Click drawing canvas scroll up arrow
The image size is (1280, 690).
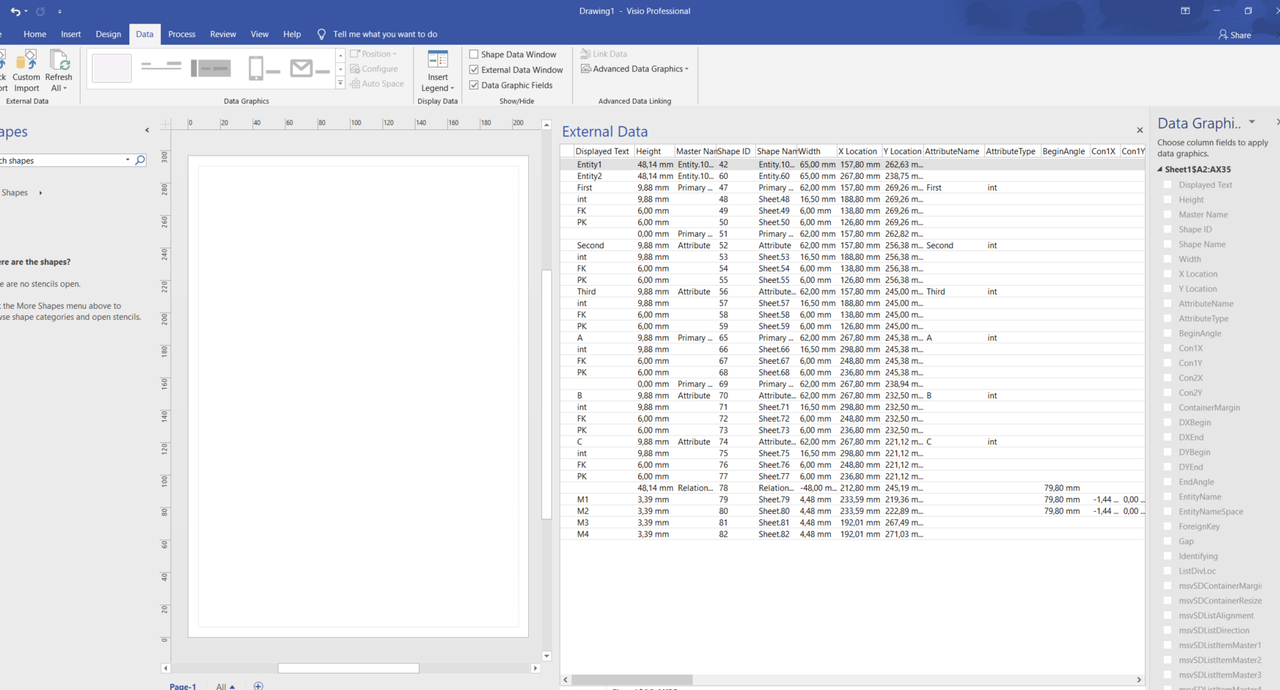[546, 125]
